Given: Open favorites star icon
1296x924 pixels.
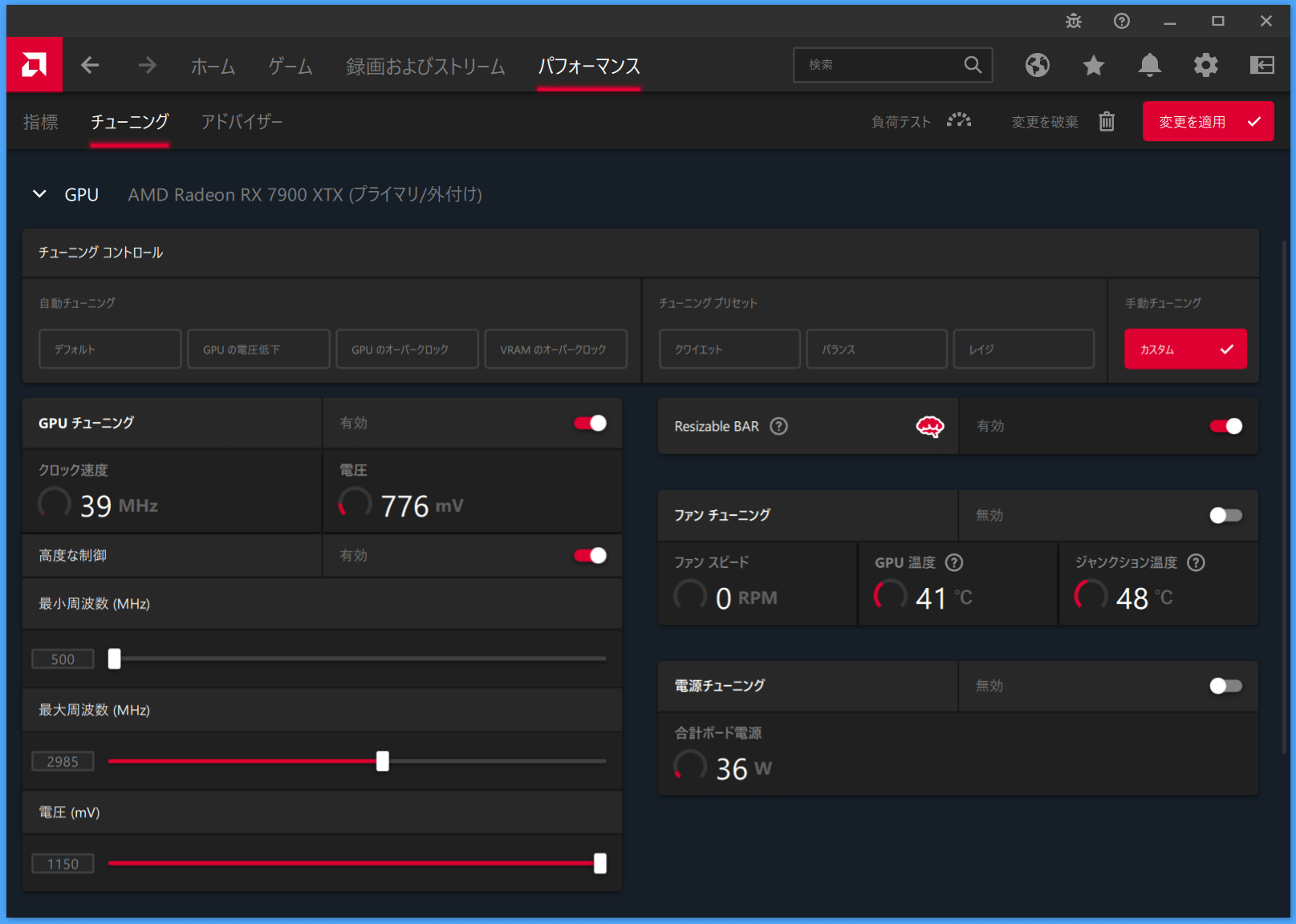Looking at the screenshot, I should 1094,65.
